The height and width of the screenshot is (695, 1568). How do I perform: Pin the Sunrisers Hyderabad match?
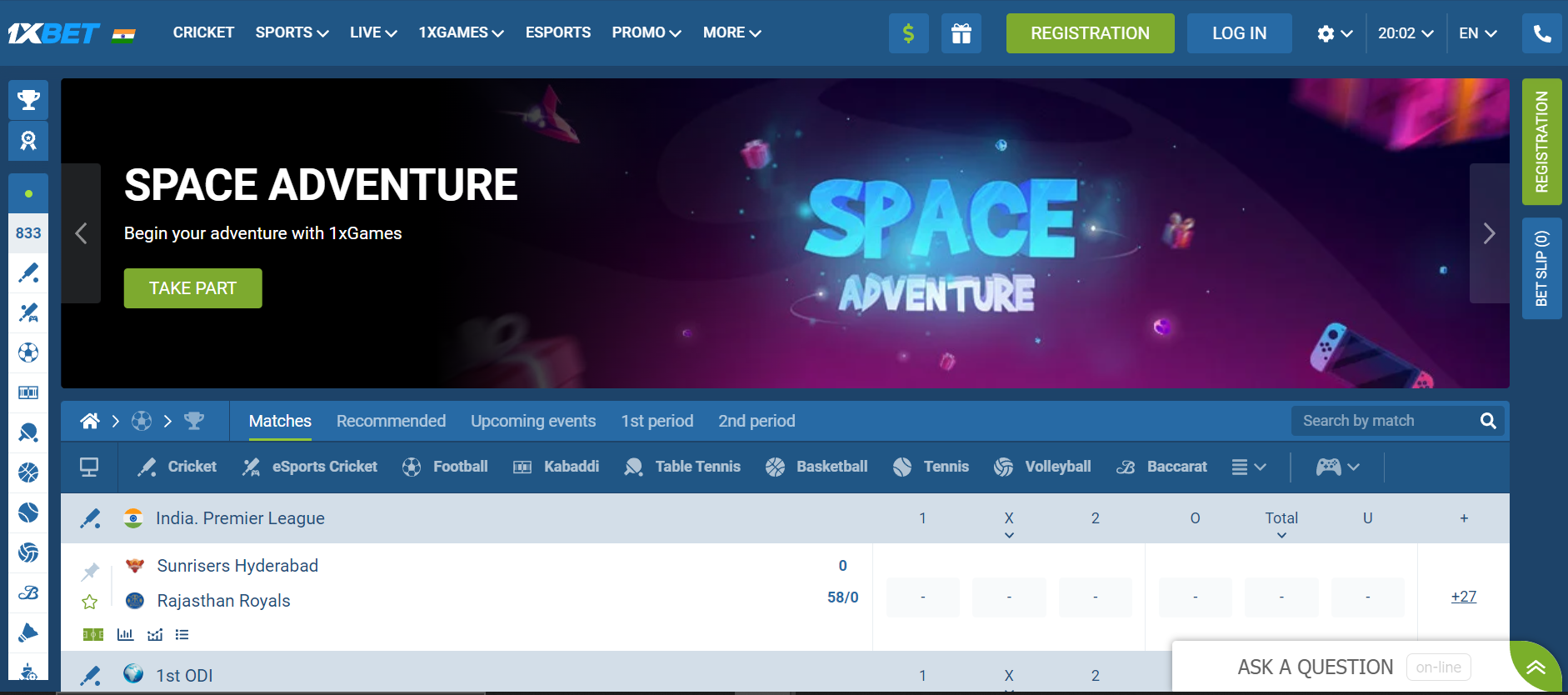coord(90,571)
